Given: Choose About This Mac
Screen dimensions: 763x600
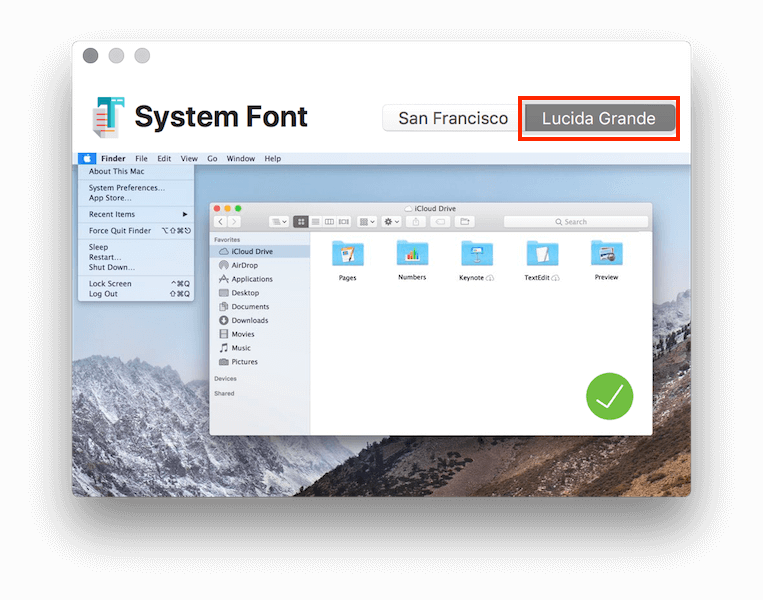Looking at the screenshot, I should [136, 171].
